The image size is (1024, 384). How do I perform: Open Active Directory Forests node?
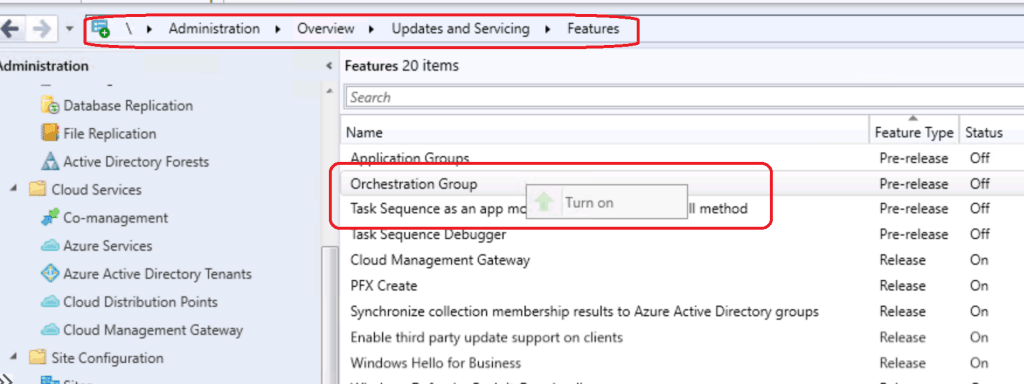coord(136,161)
